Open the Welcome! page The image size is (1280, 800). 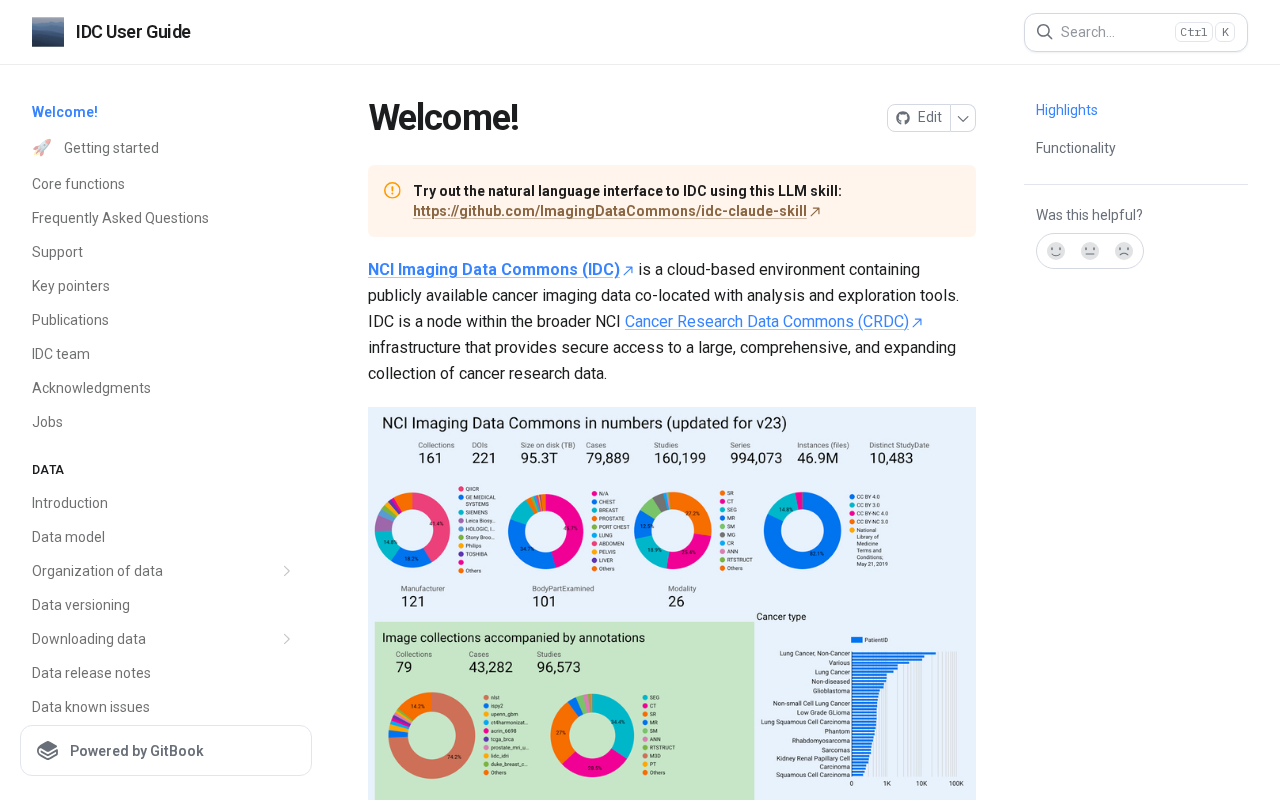tap(65, 112)
